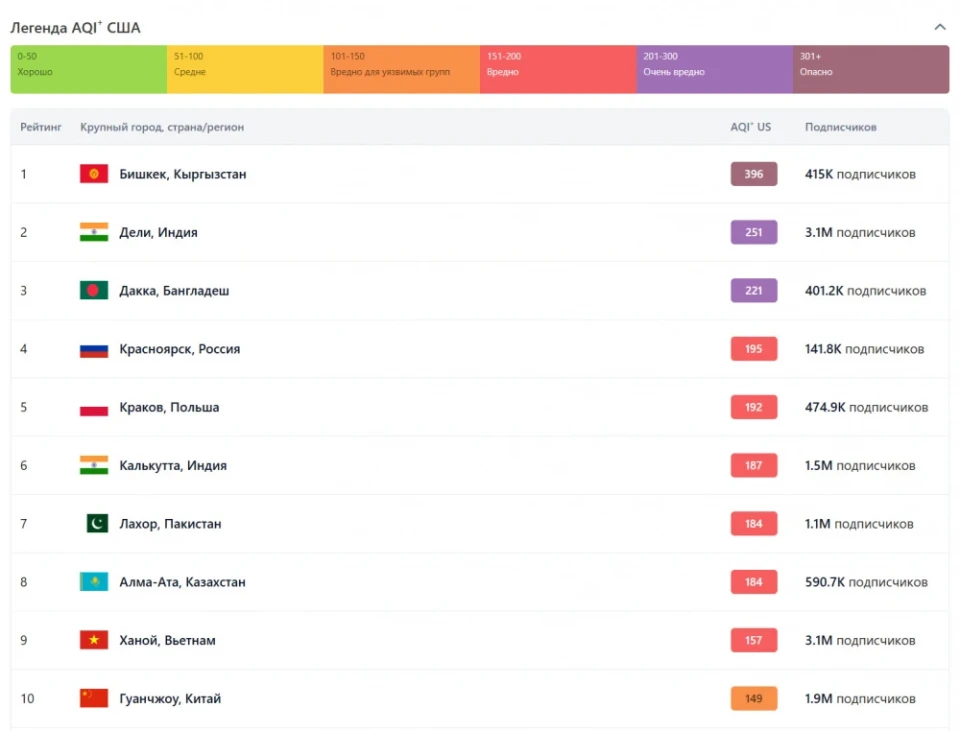Click the Рейтинг column header
This screenshot has width=960, height=731.
coord(41,127)
